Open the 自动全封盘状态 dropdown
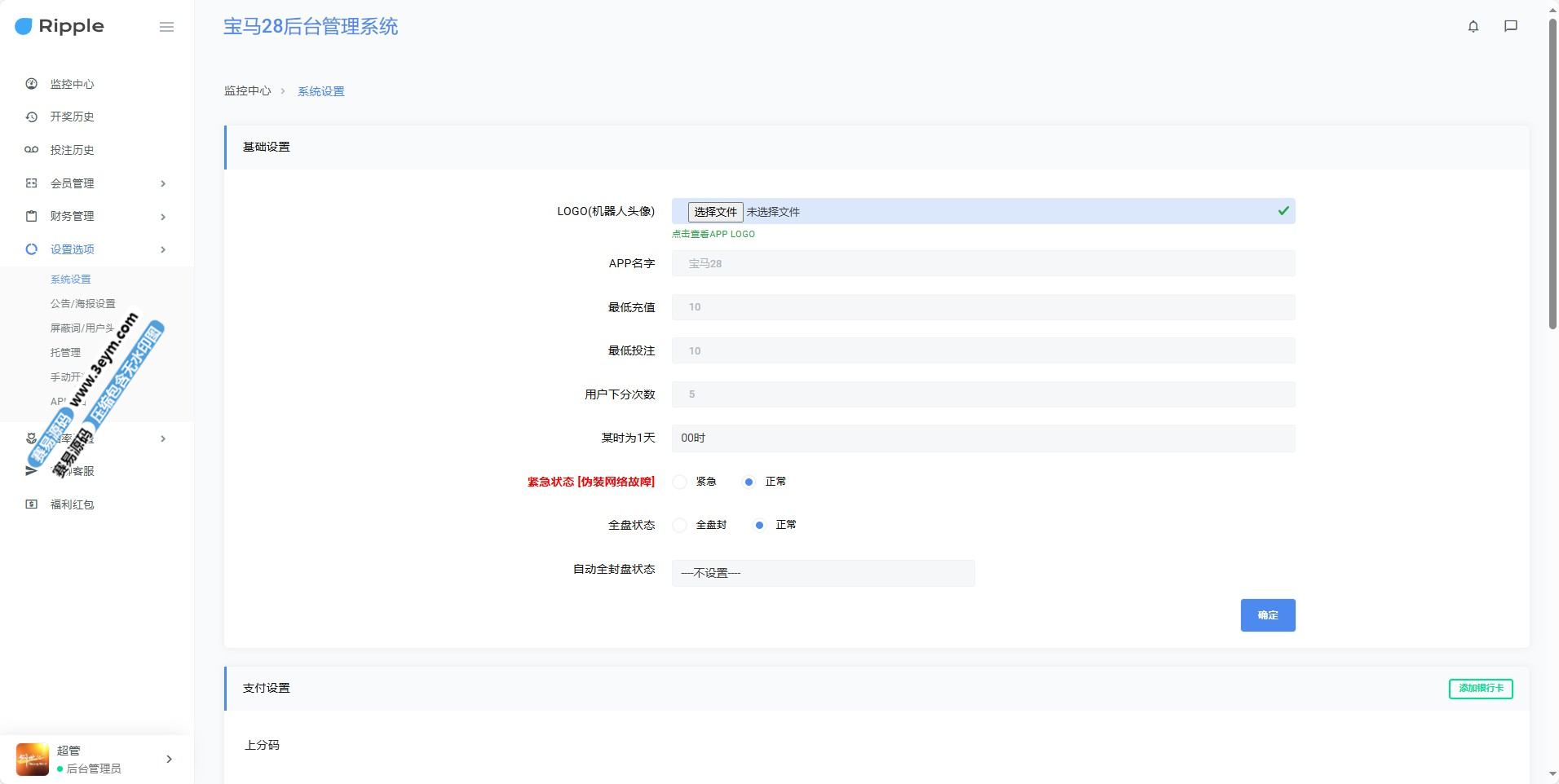The image size is (1559, 784). (x=823, y=573)
